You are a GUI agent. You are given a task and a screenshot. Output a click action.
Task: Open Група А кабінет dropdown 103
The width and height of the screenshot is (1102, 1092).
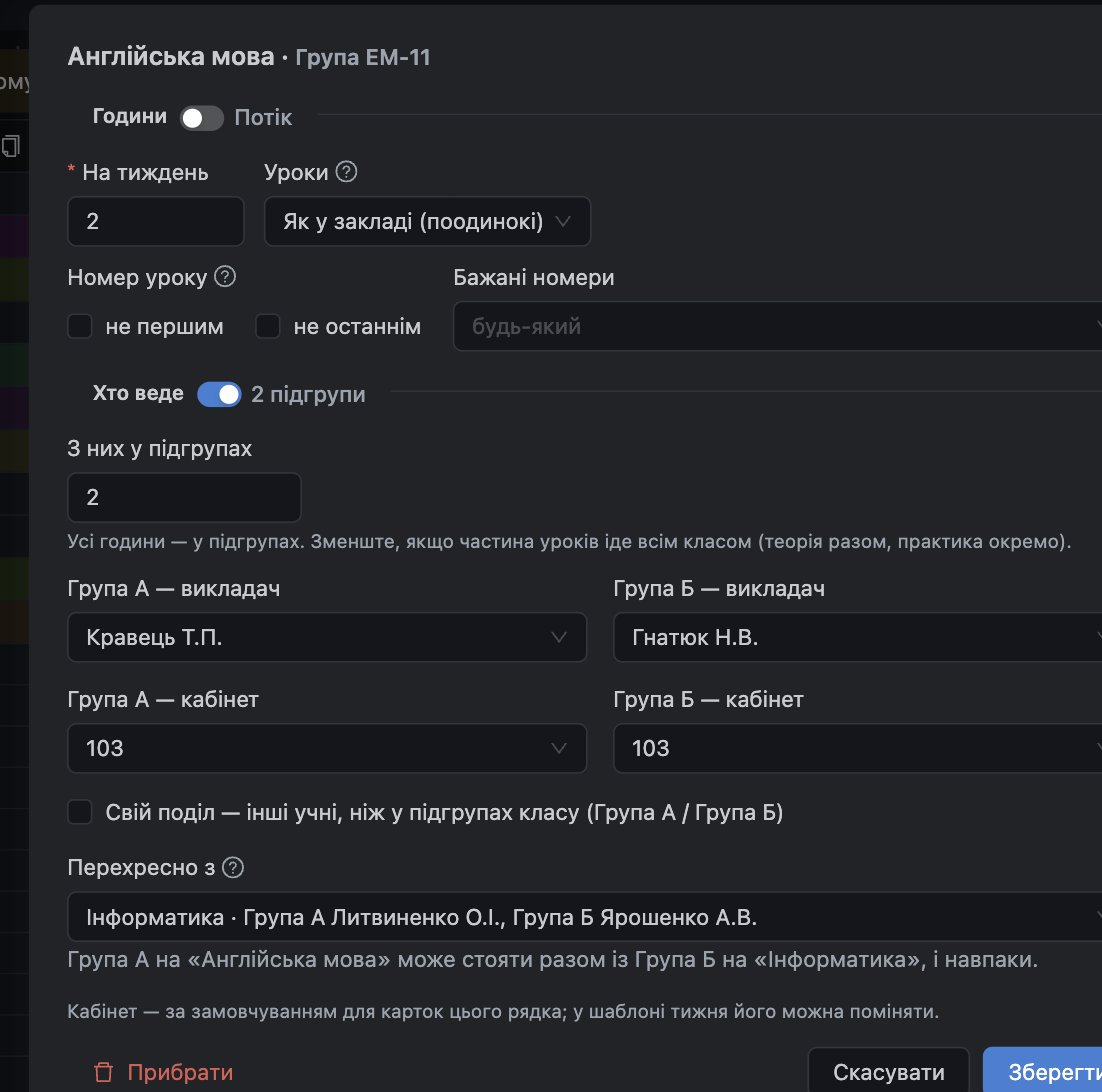(x=327, y=748)
